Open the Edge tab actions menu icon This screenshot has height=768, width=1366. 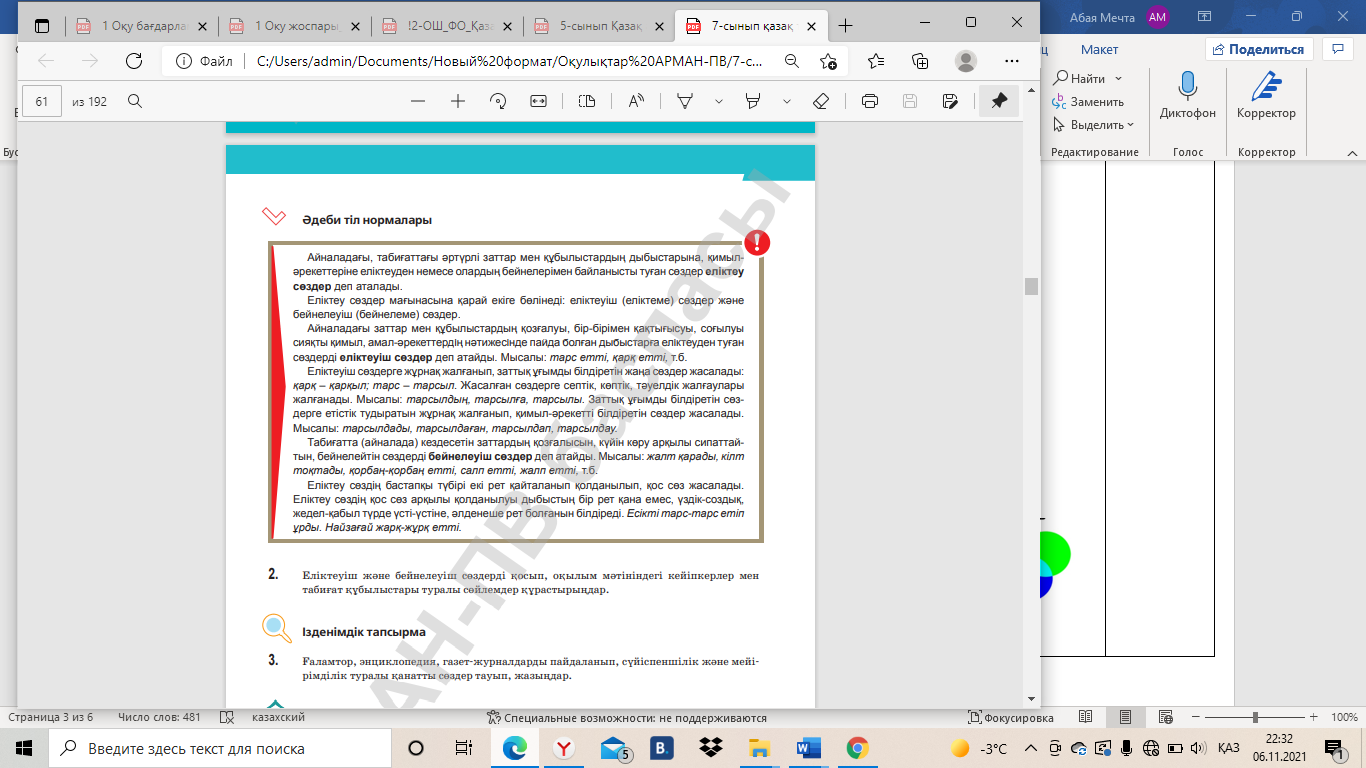pyautogui.click(x=40, y=24)
